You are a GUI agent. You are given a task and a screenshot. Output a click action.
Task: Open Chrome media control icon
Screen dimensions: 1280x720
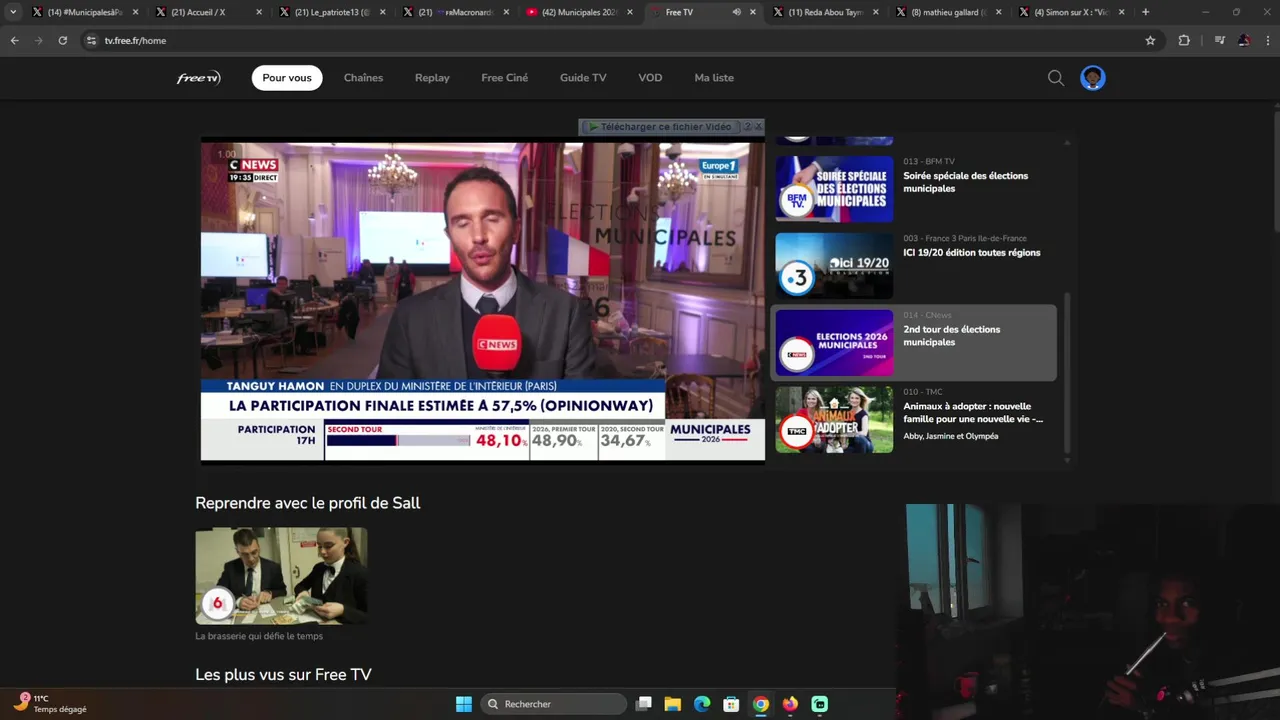coord(1219,40)
